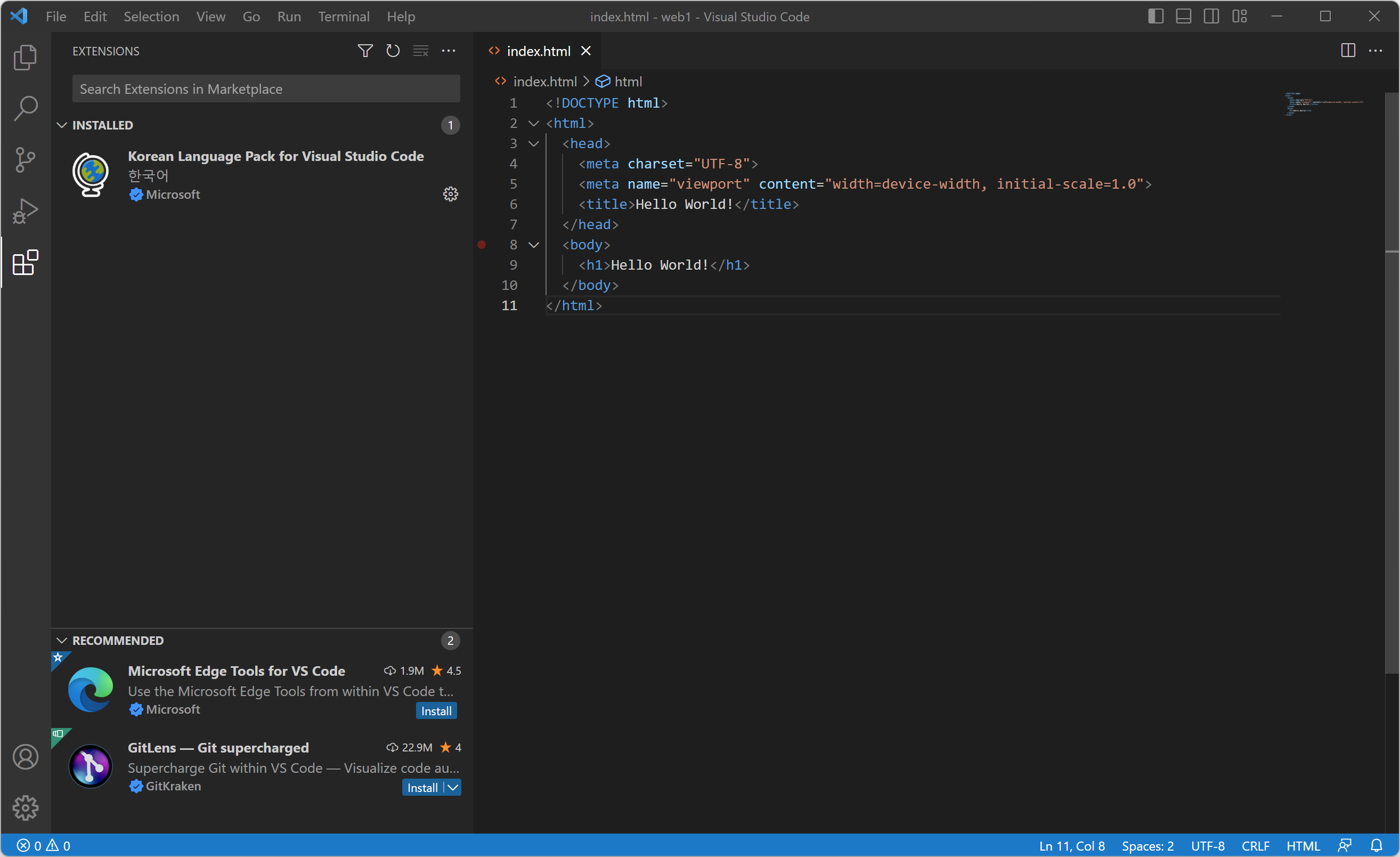Open the Run and Debug view

25,211
